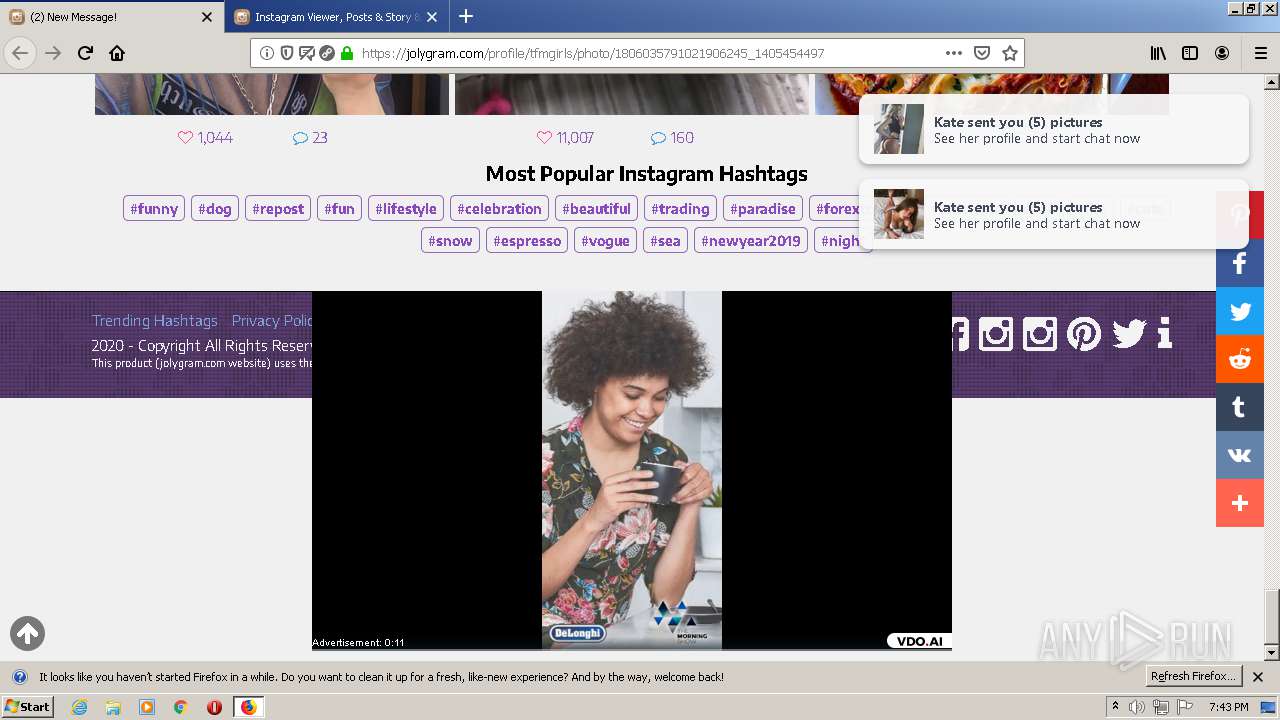Click the green padlock security icon
Image resolution: width=1280 pixels, height=720 pixels.
[347, 53]
